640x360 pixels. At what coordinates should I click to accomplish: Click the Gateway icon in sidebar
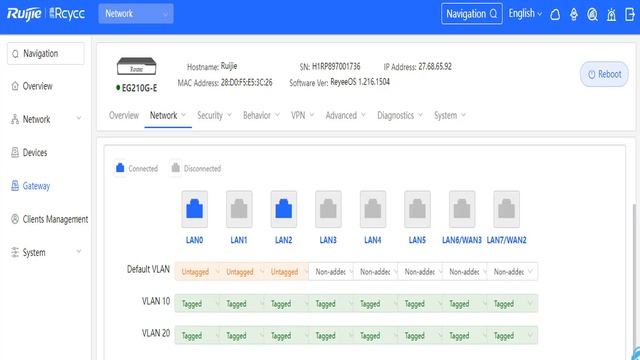[15, 186]
